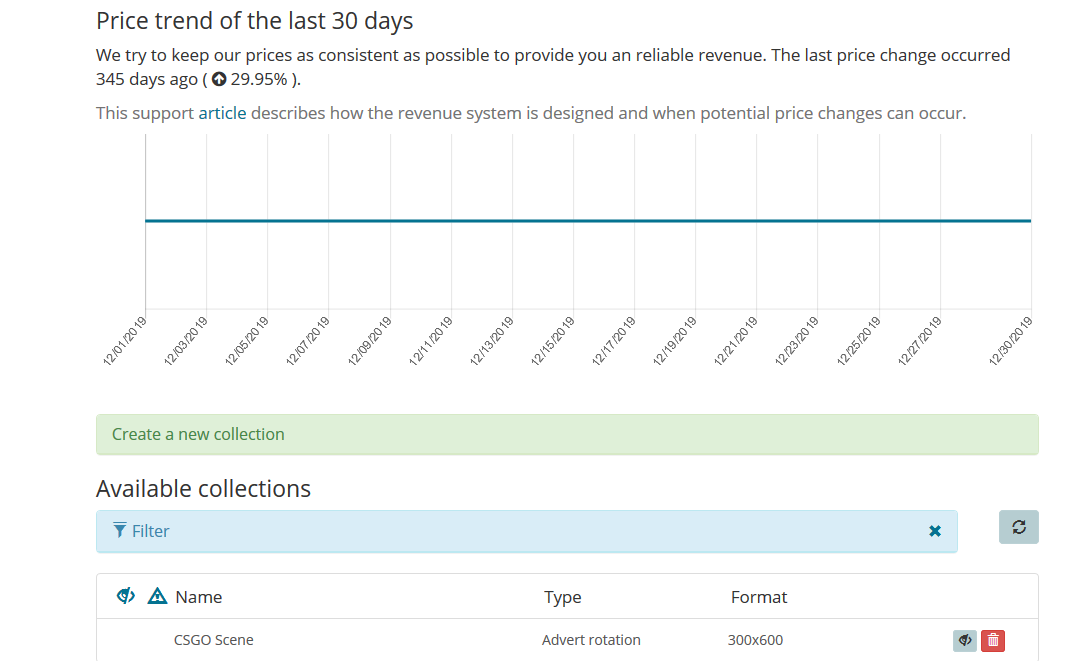Click the refresh collections button
The image size is (1084, 661).
1018,527
